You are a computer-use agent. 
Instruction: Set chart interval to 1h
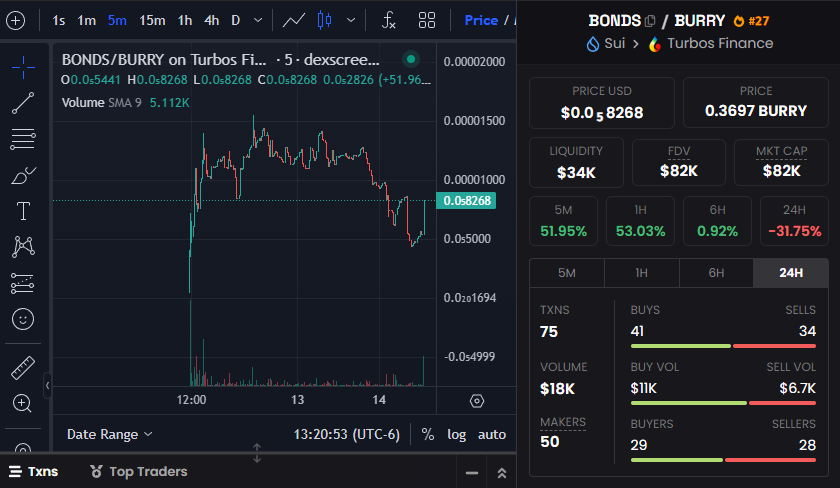(185, 20)
